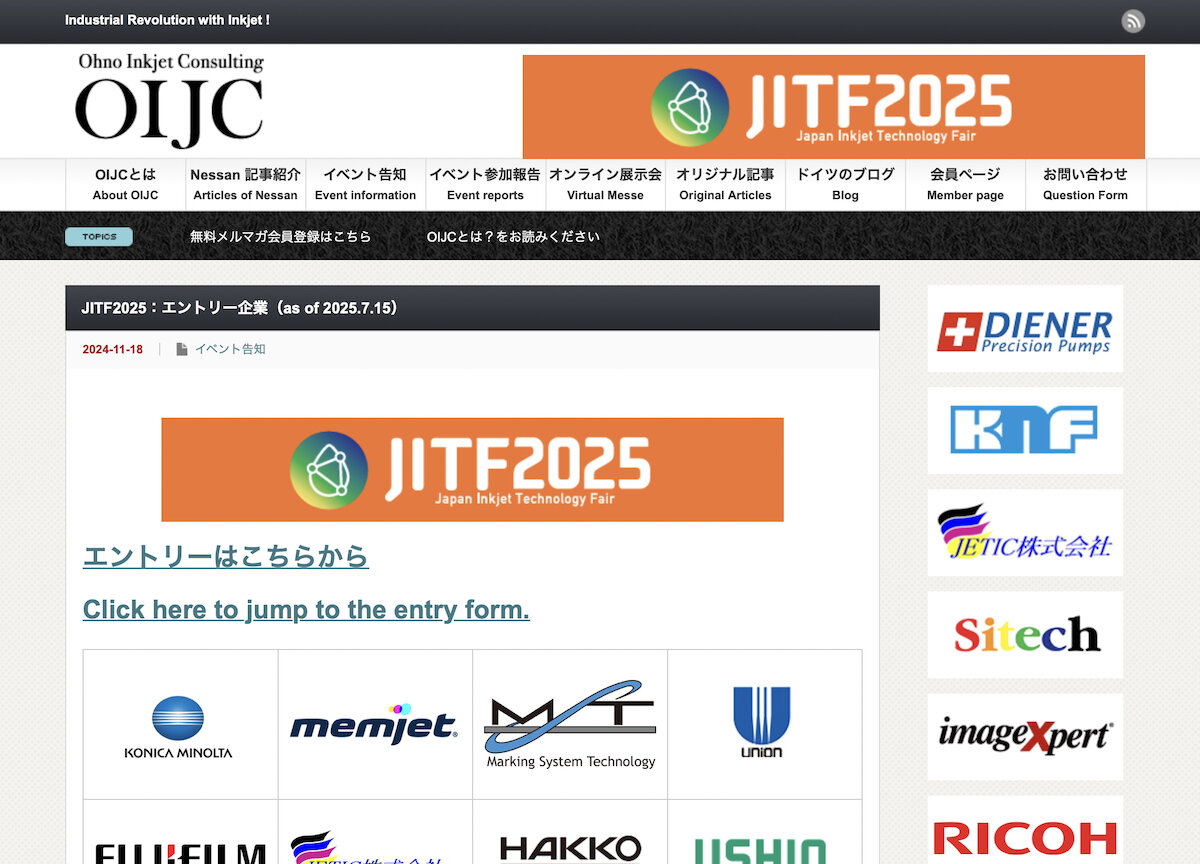
Task: Open the RSS feed icon
Action: [1133, 21]
